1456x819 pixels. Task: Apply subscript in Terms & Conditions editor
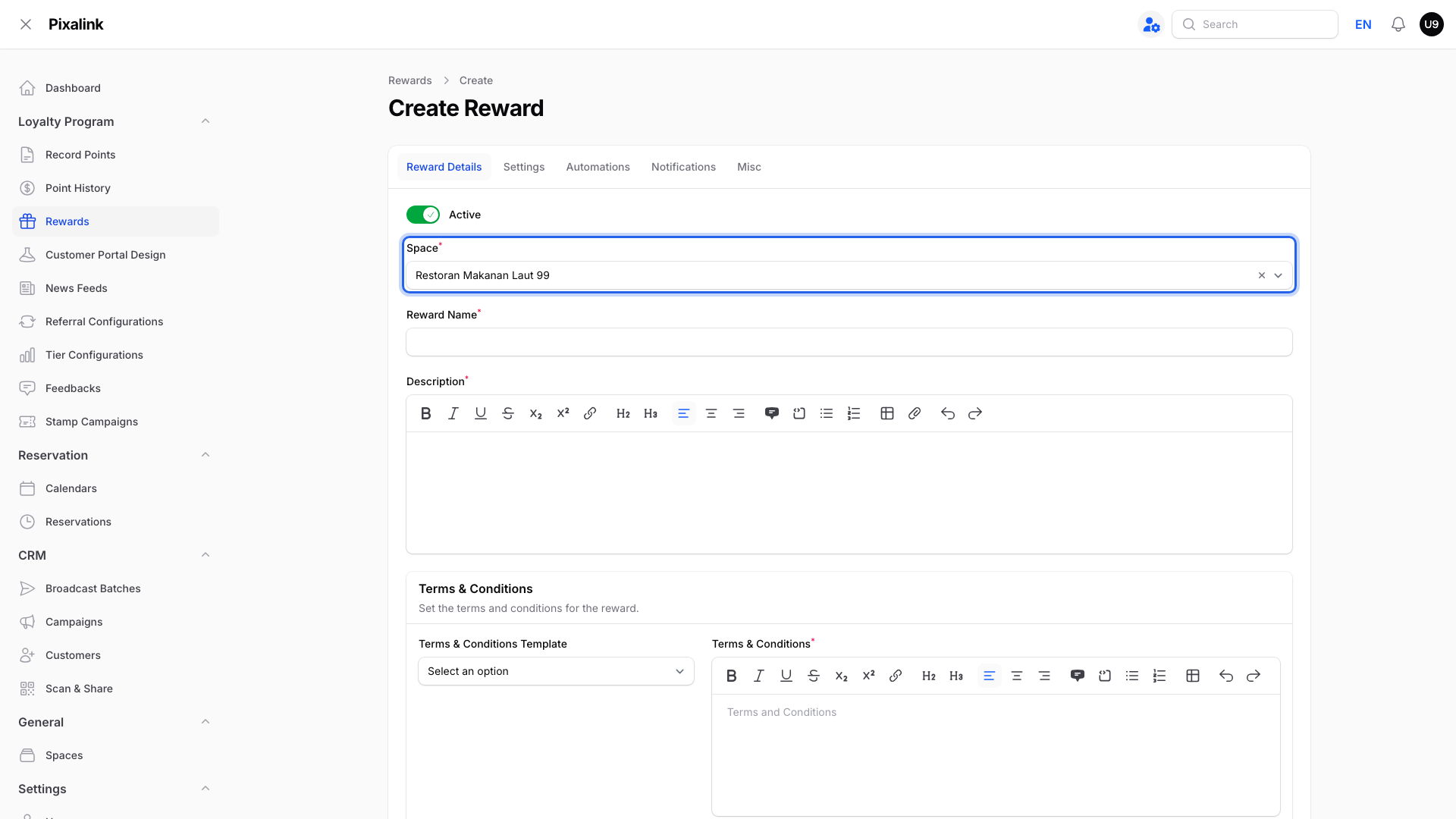[841, 676]
